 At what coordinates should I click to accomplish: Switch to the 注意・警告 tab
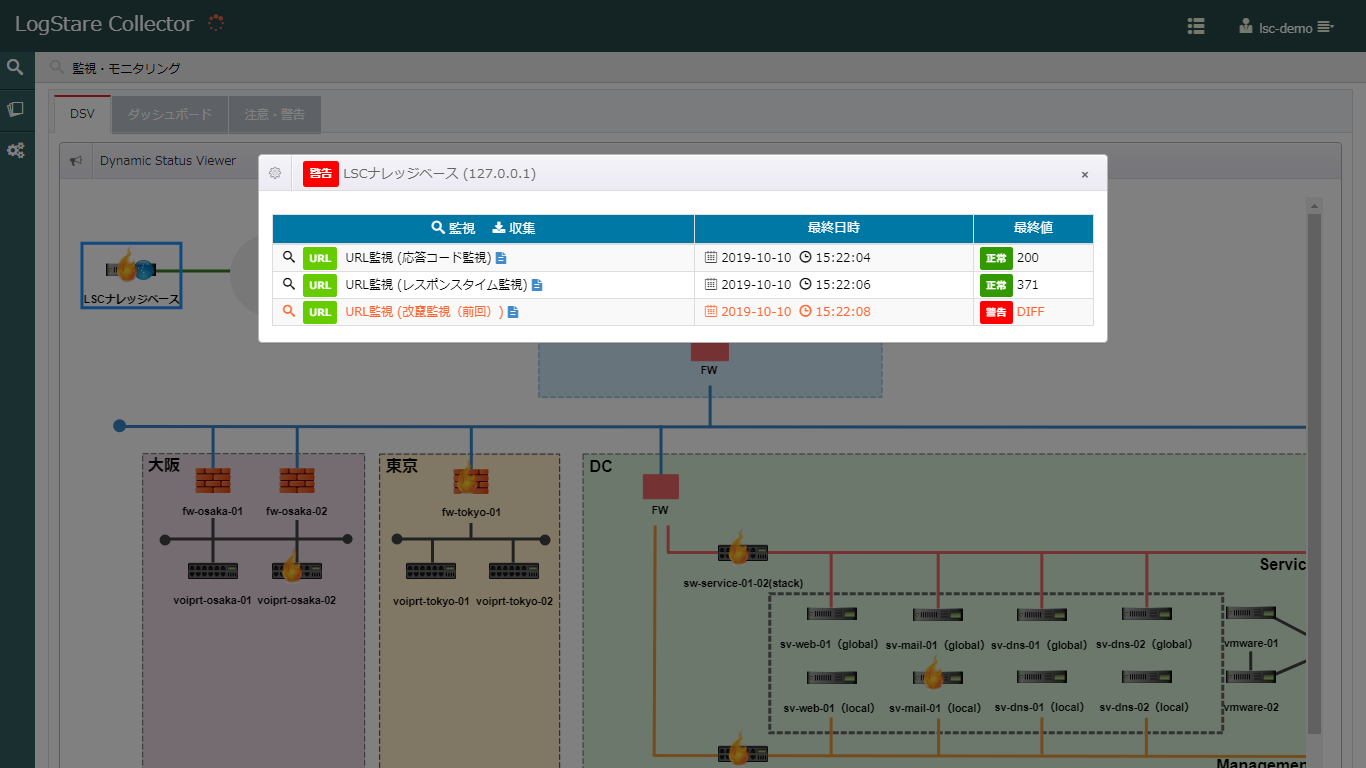click(275, 114)
